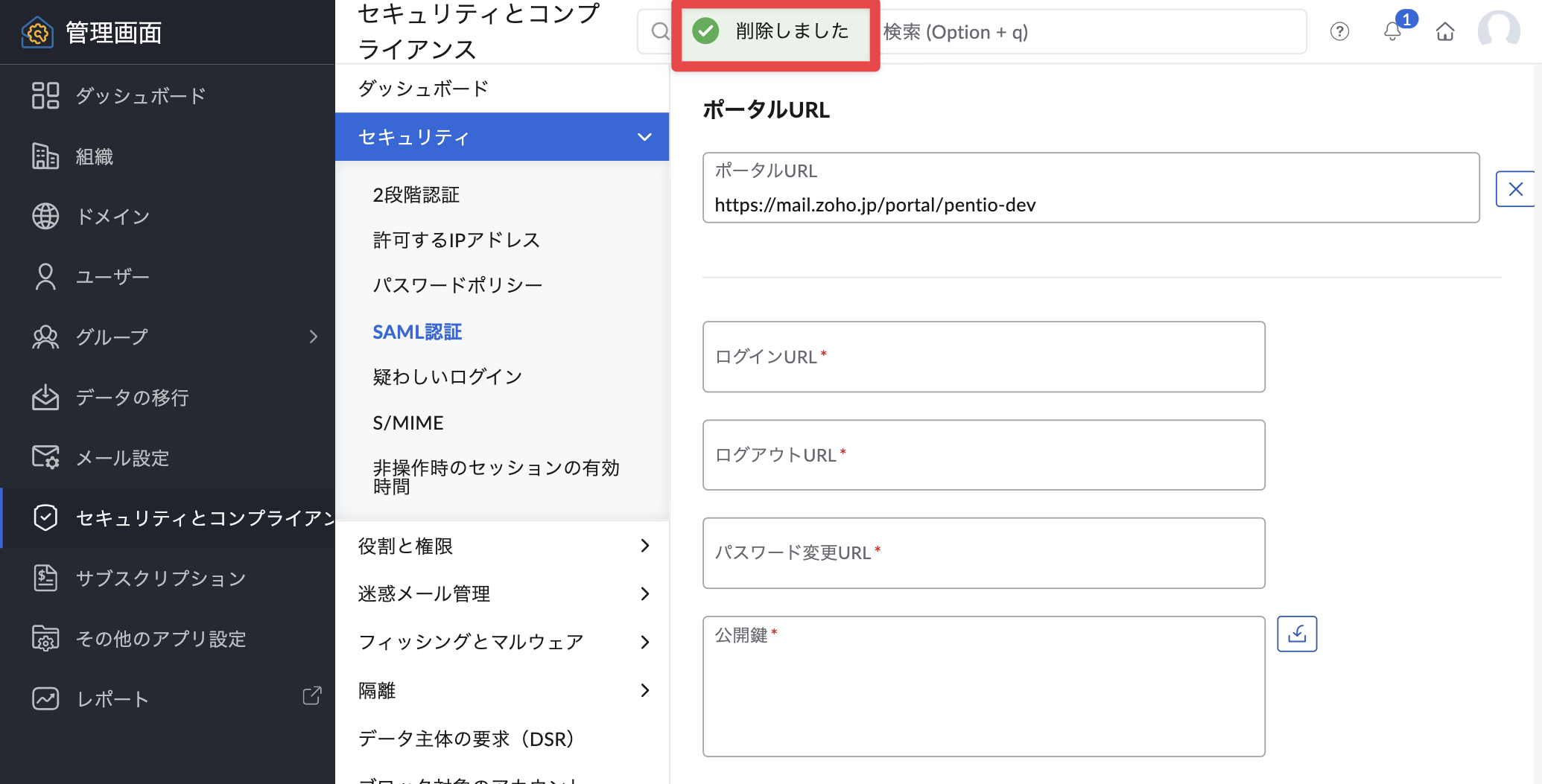Click the search magnifier icon
Image resolution: width=1542 pixels, height=784 pixels.
[659, 31]
